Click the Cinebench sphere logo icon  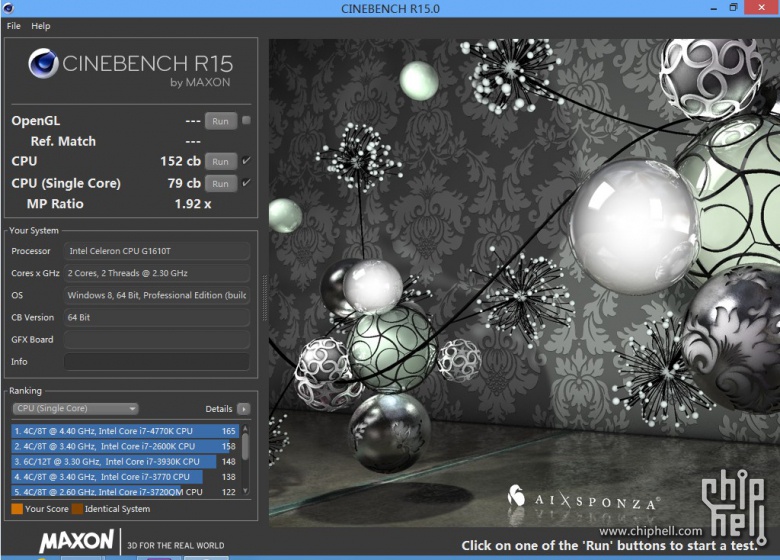tap(43, 64)
